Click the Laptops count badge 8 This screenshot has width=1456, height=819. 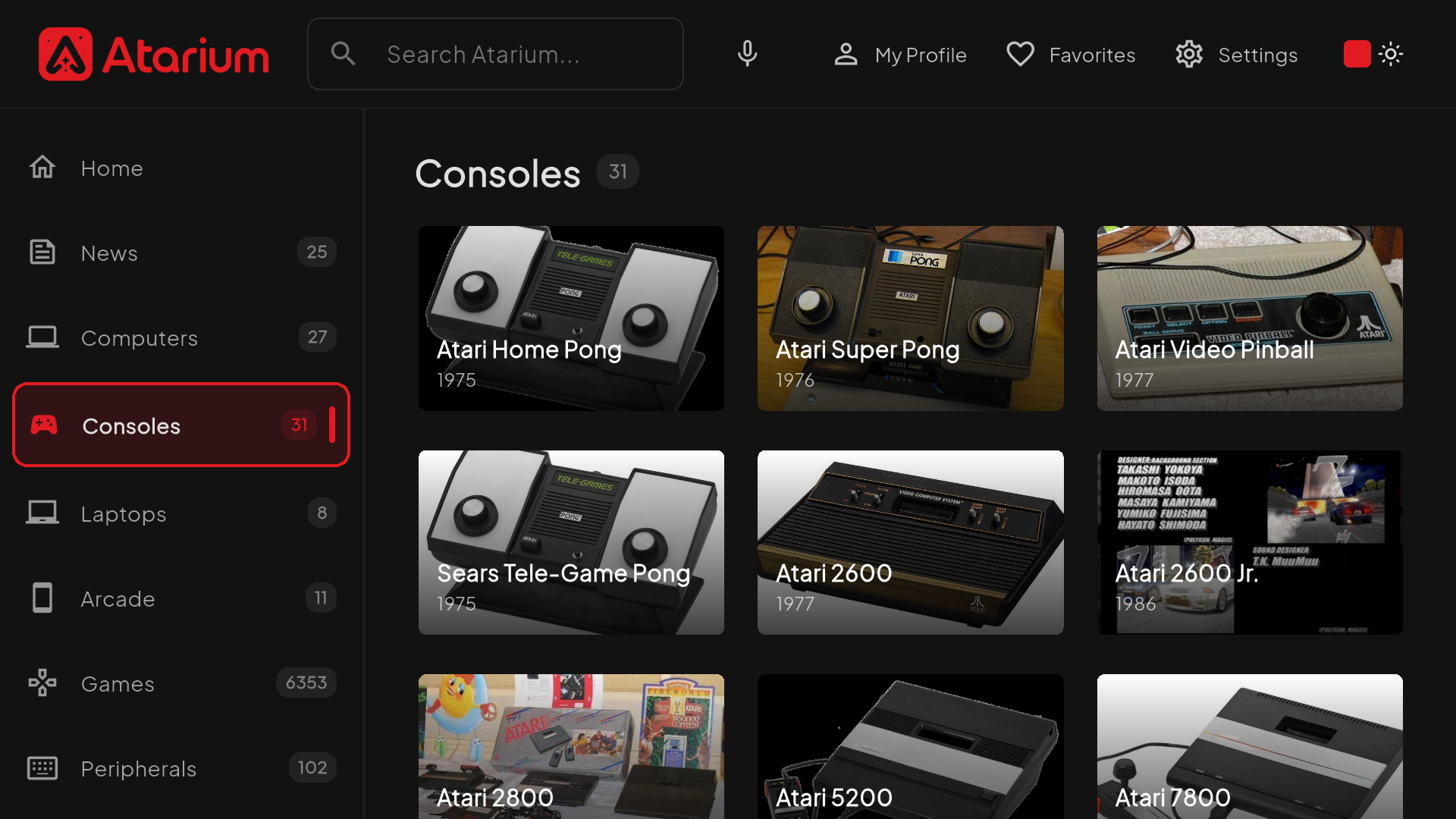[322, 513]
